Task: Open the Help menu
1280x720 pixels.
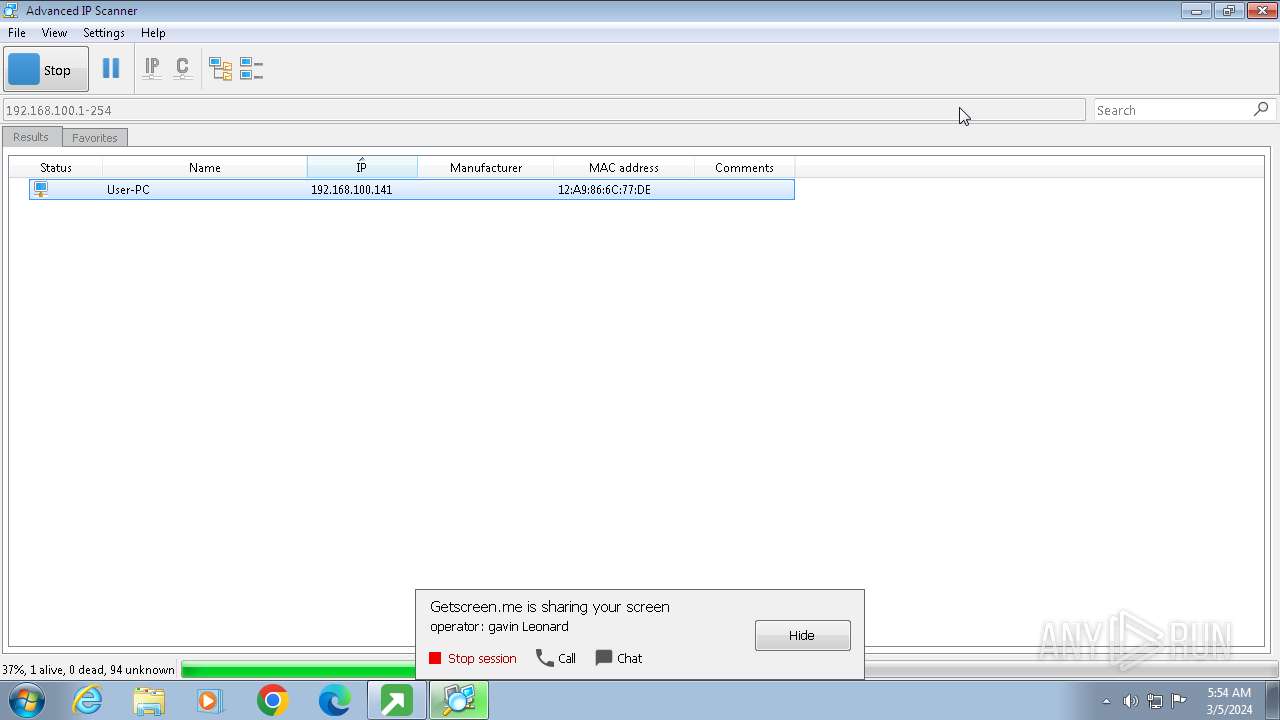Action: click(x=153, y=33)
